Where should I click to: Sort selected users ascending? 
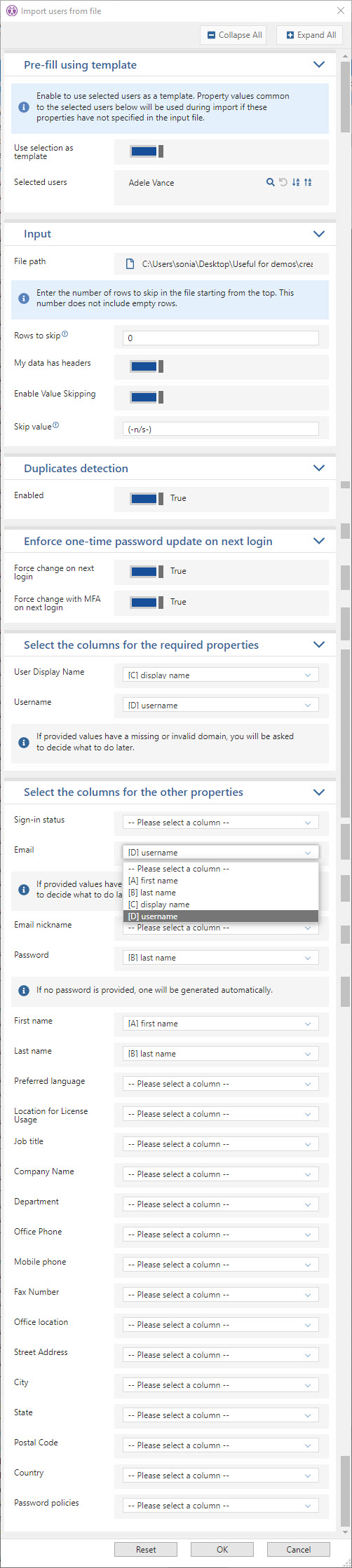pyautogui.click(x=295, y=182)
